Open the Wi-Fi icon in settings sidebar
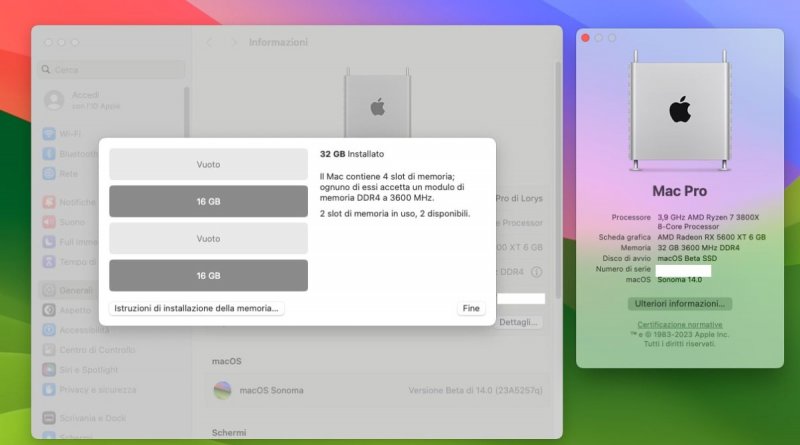This screenshot has height=445, width=800. 48,134
